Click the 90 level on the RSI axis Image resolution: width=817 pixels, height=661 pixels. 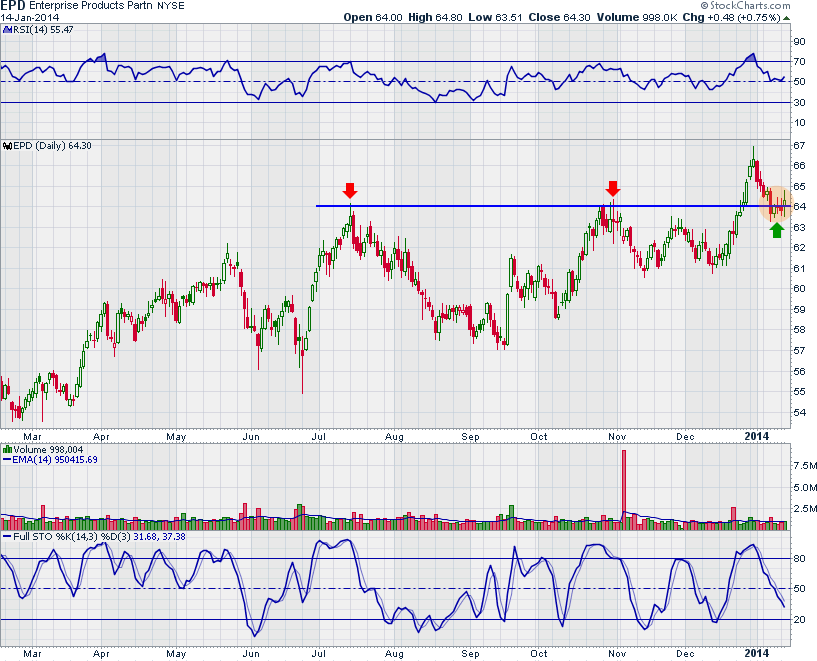(x=799, y=42)
